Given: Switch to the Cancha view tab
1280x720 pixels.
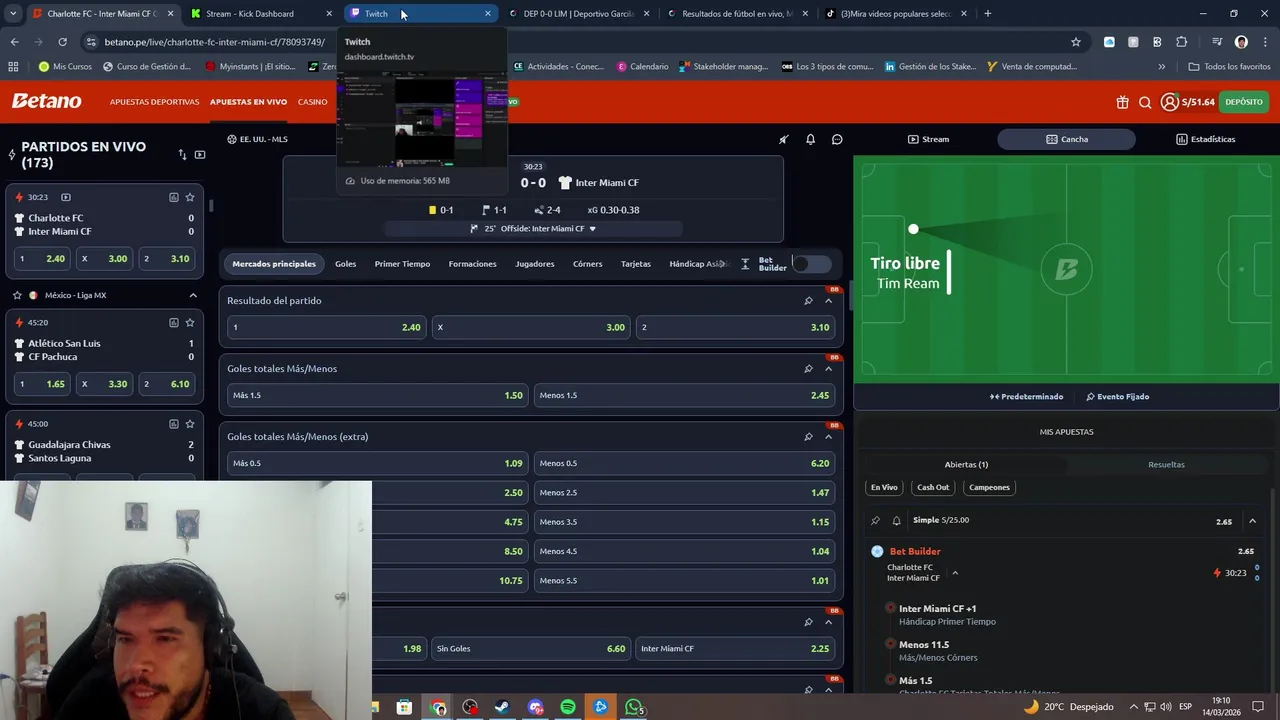Looking at the screenshot, I should (x=1066, y=139).
